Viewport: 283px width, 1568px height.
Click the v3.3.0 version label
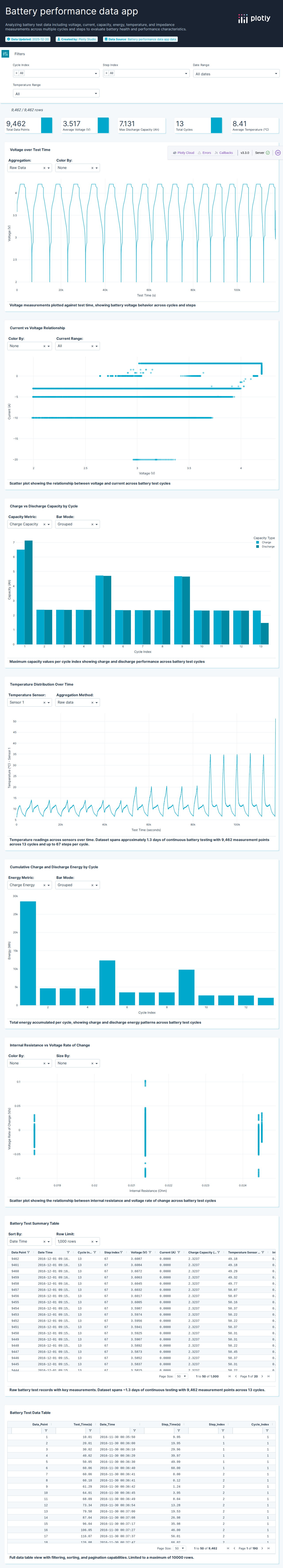pyautogui.click(x=245, y=153)
